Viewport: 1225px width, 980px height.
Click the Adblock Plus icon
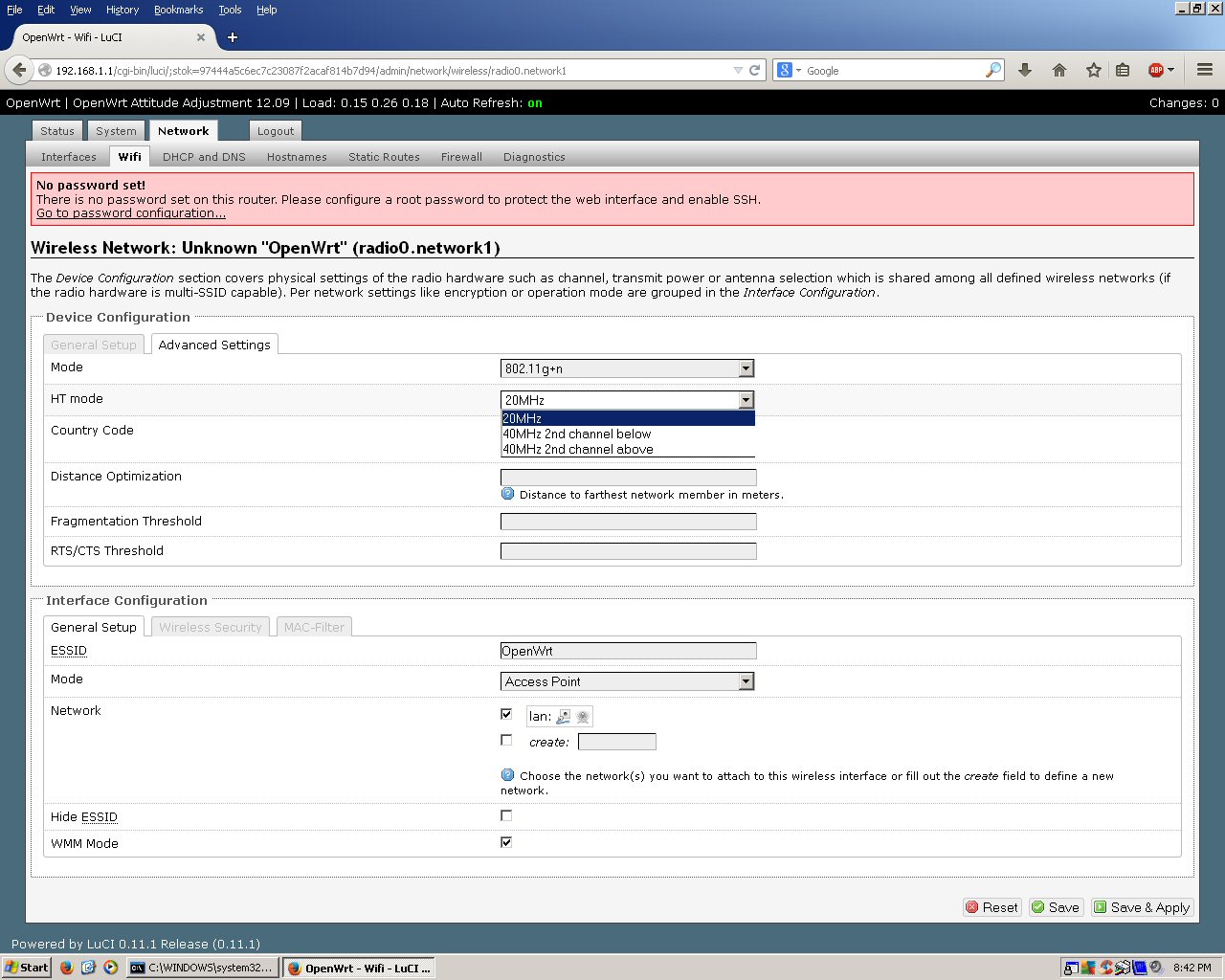tap(1156, 70)
